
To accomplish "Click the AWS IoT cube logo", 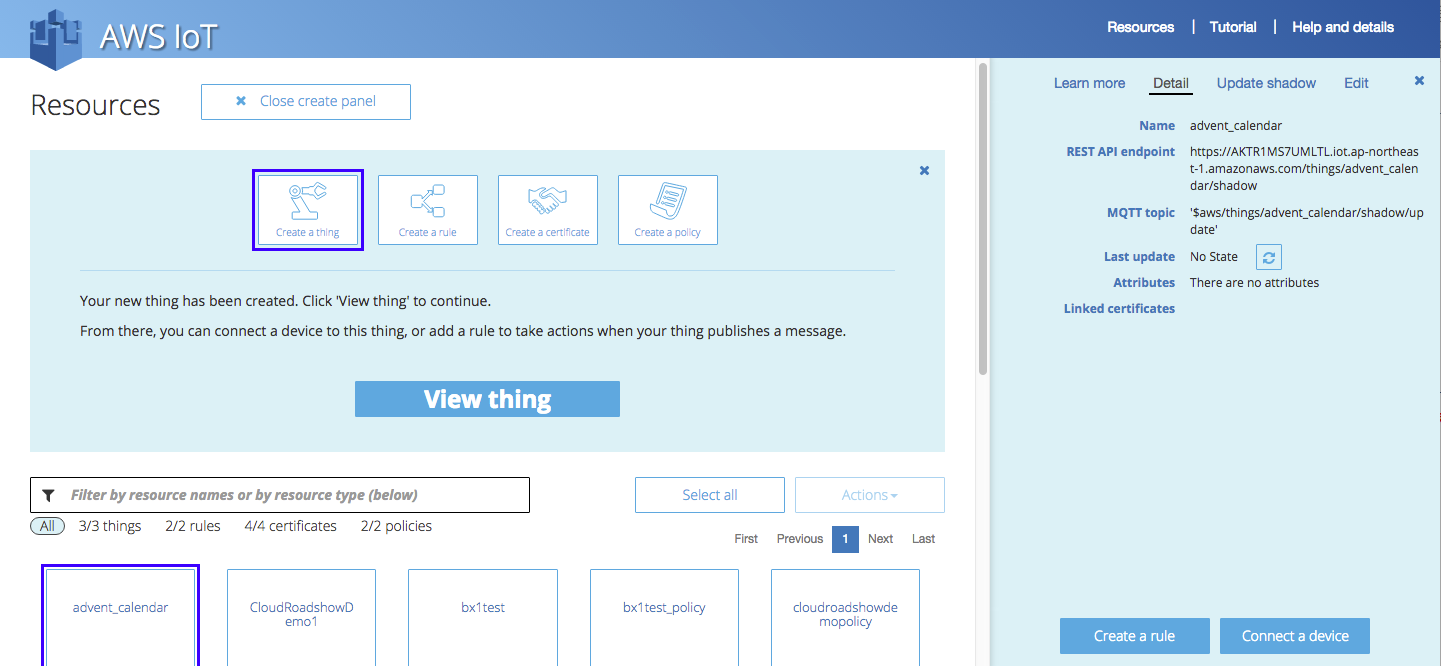I will (x=55, y=38).
